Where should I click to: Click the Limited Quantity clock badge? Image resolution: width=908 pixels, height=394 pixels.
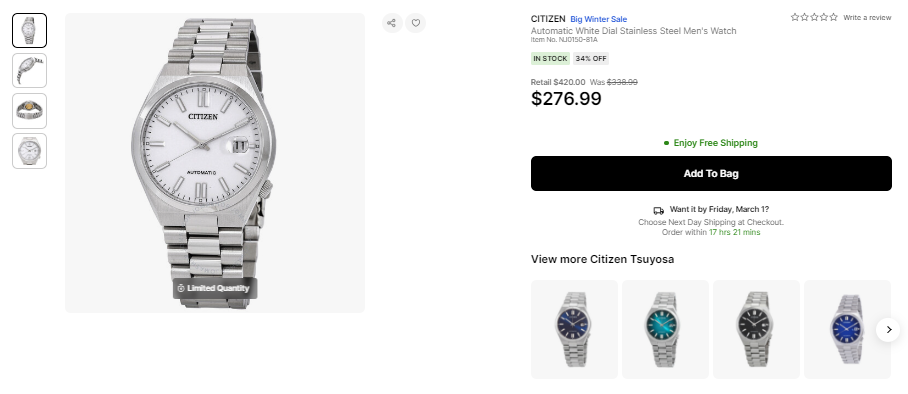tap(214, 288)
